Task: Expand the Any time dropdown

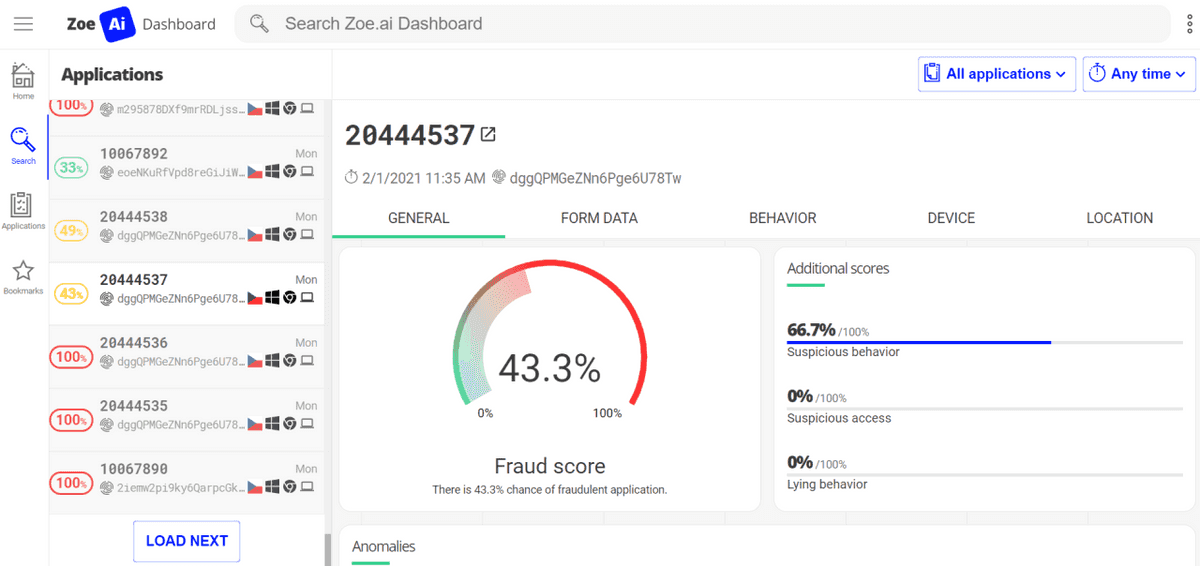Action: tap(1139, 74)
